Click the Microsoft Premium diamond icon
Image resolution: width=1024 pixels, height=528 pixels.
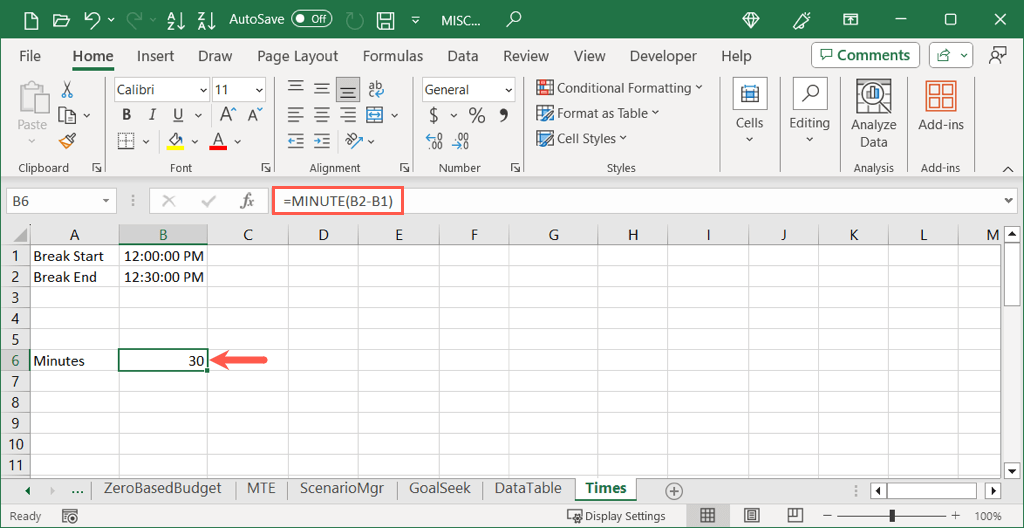click(751, 20)
